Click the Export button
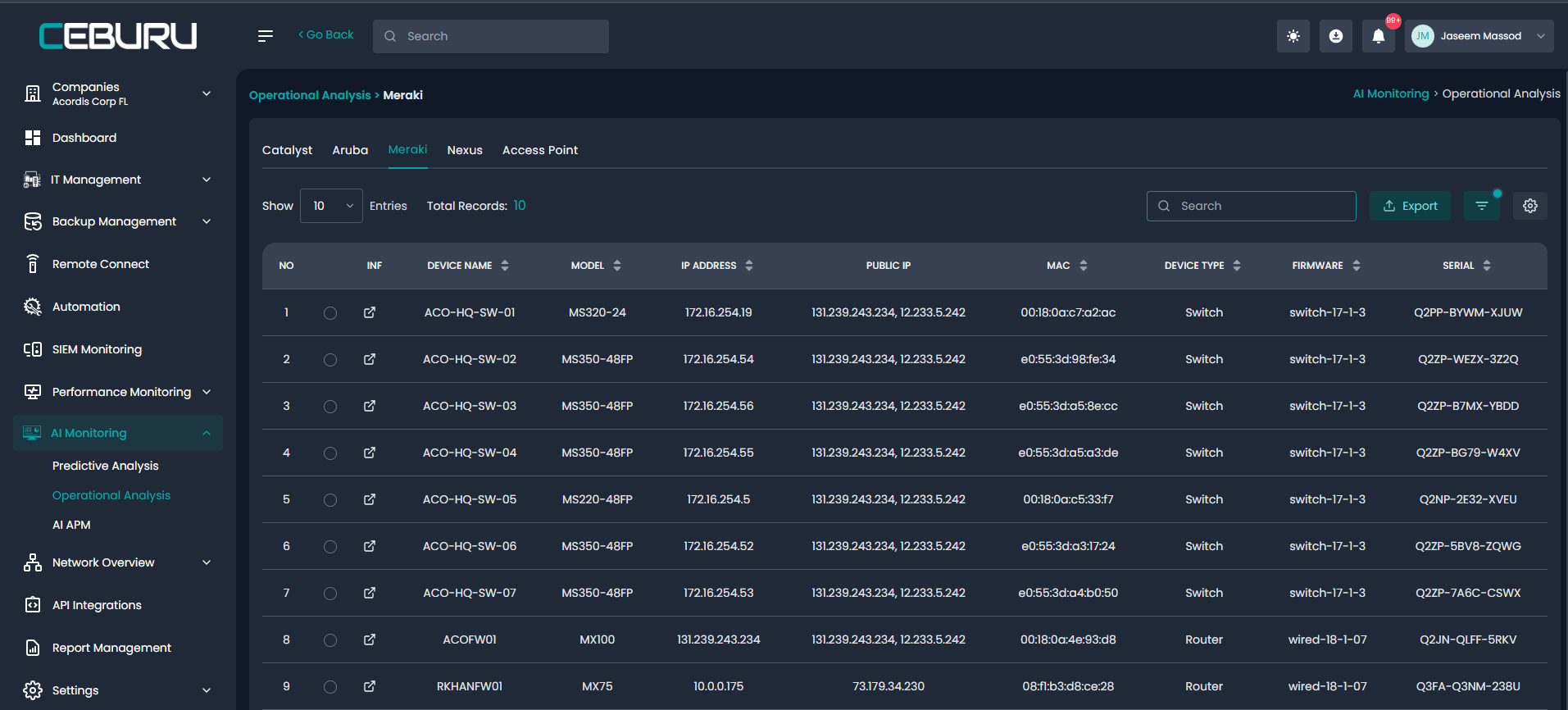The width and height of the screenshot is (1568, 710). point(1410,206)
